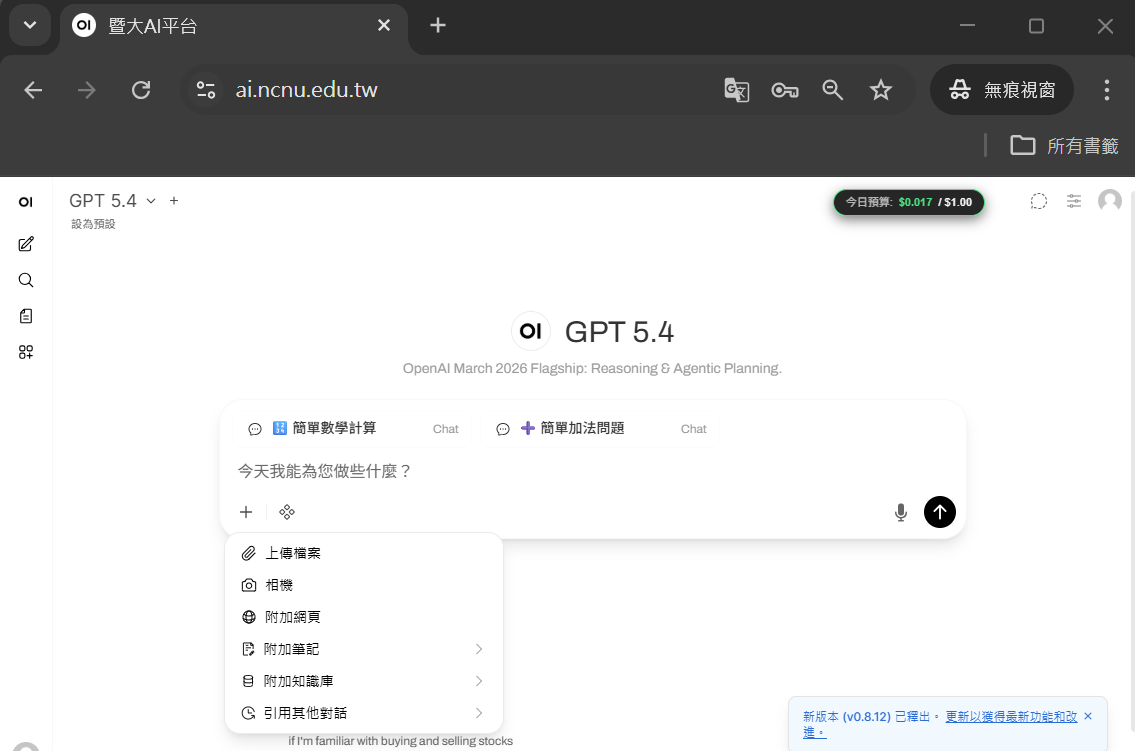This screenshot has height=751, width=1135.
Task: Open search from the sidebar
Action: pos(25,280)
